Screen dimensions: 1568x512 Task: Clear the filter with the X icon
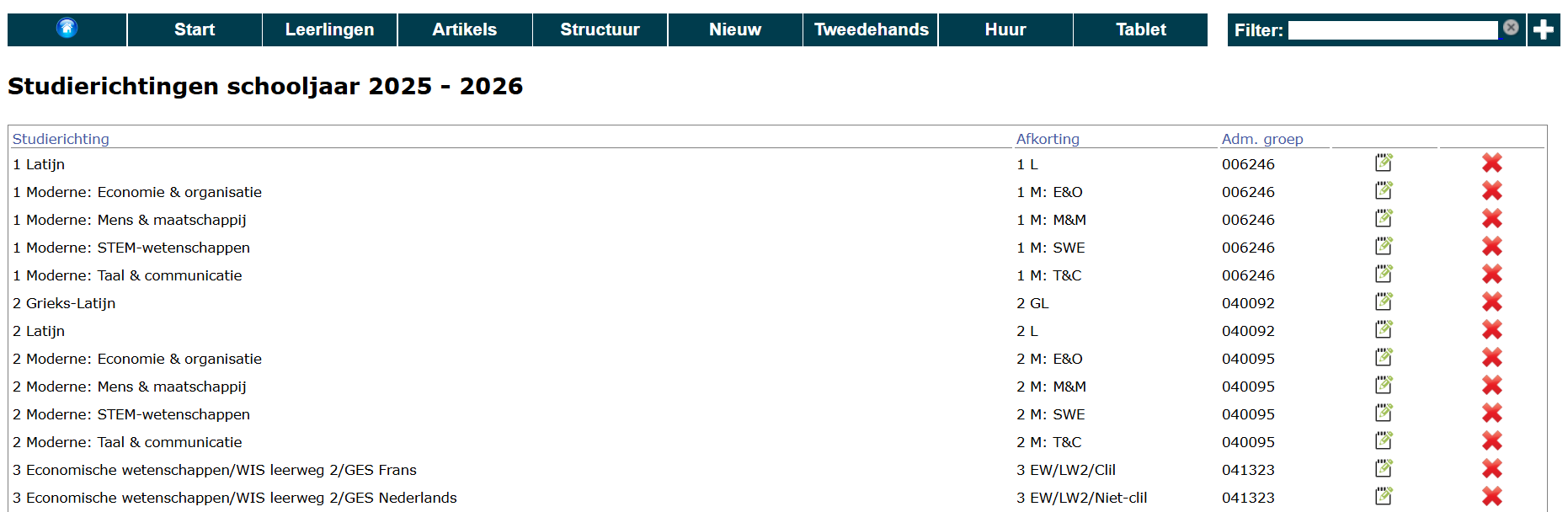point(1511,28)
